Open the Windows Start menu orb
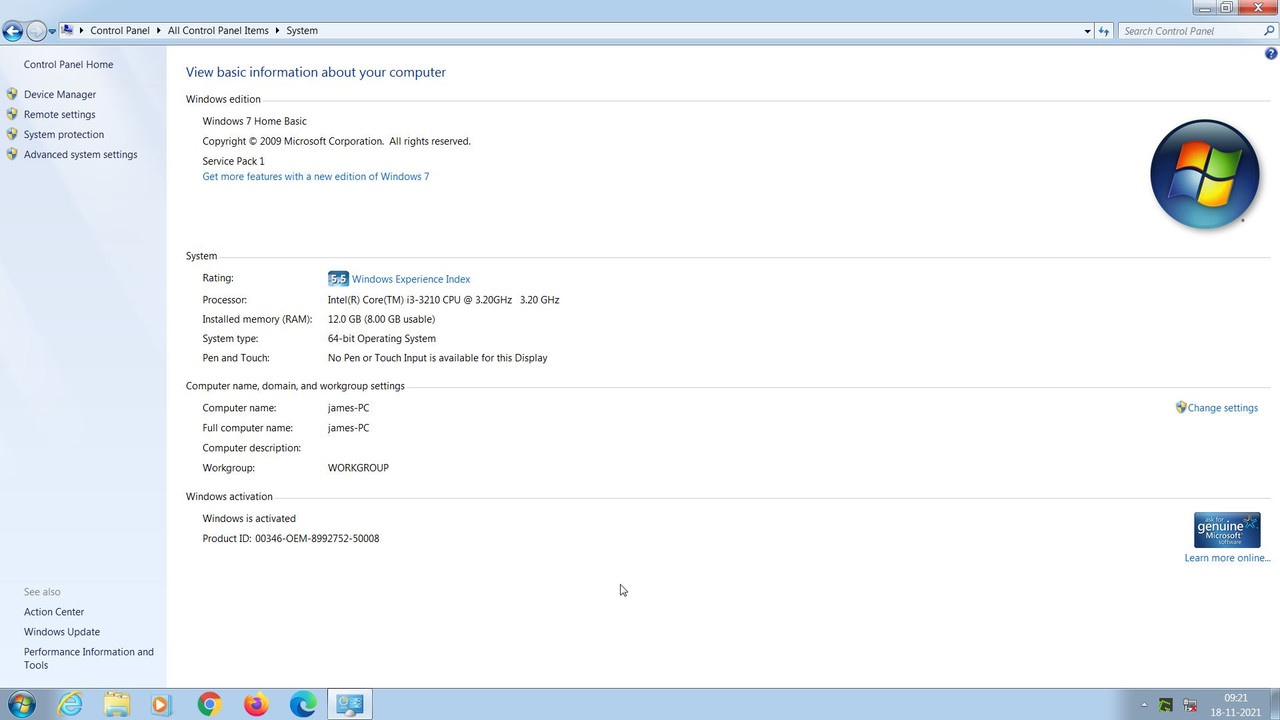This screenshot has width=1280, height=720. 21,704
